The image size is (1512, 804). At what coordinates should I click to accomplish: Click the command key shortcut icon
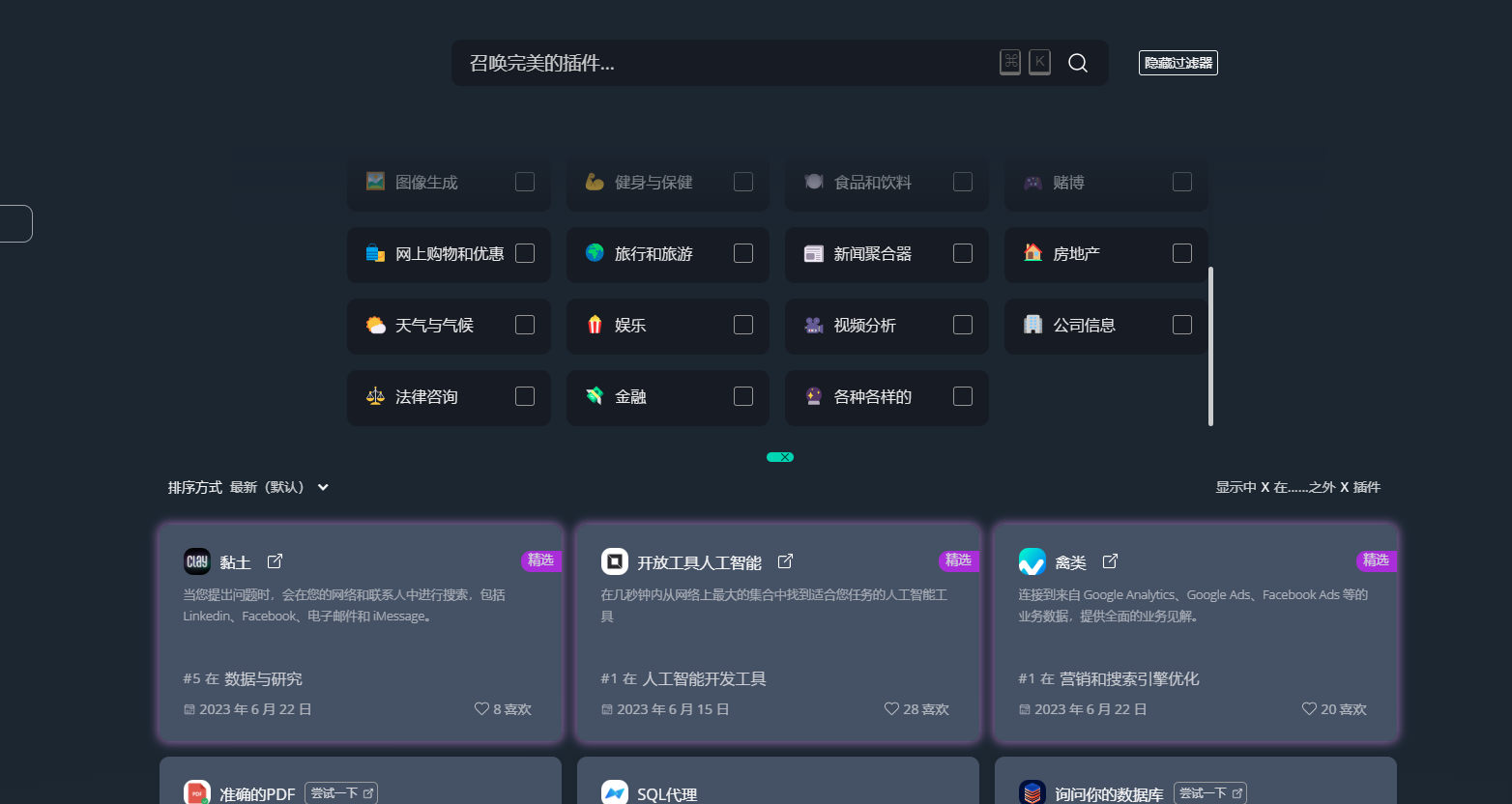click(x=1010, y=62)
